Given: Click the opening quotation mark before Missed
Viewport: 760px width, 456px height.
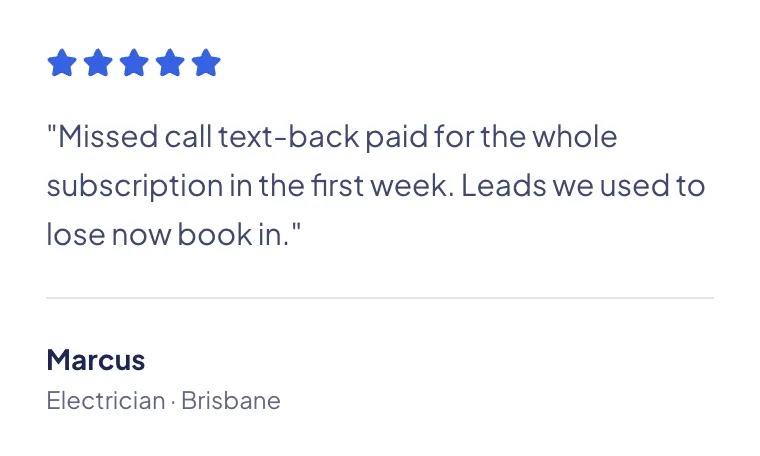Looking at the screenshot, I should 52,129.
